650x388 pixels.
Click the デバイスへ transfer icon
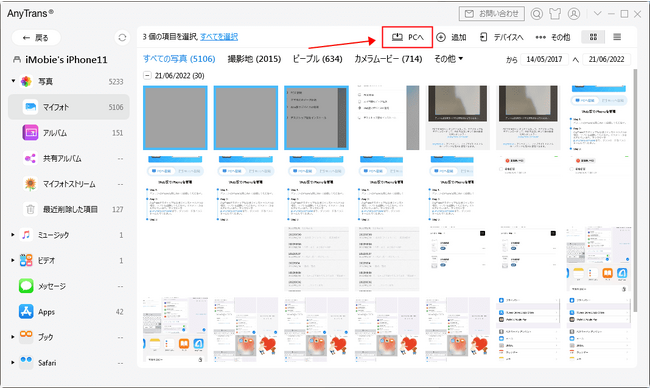point(483,37)
